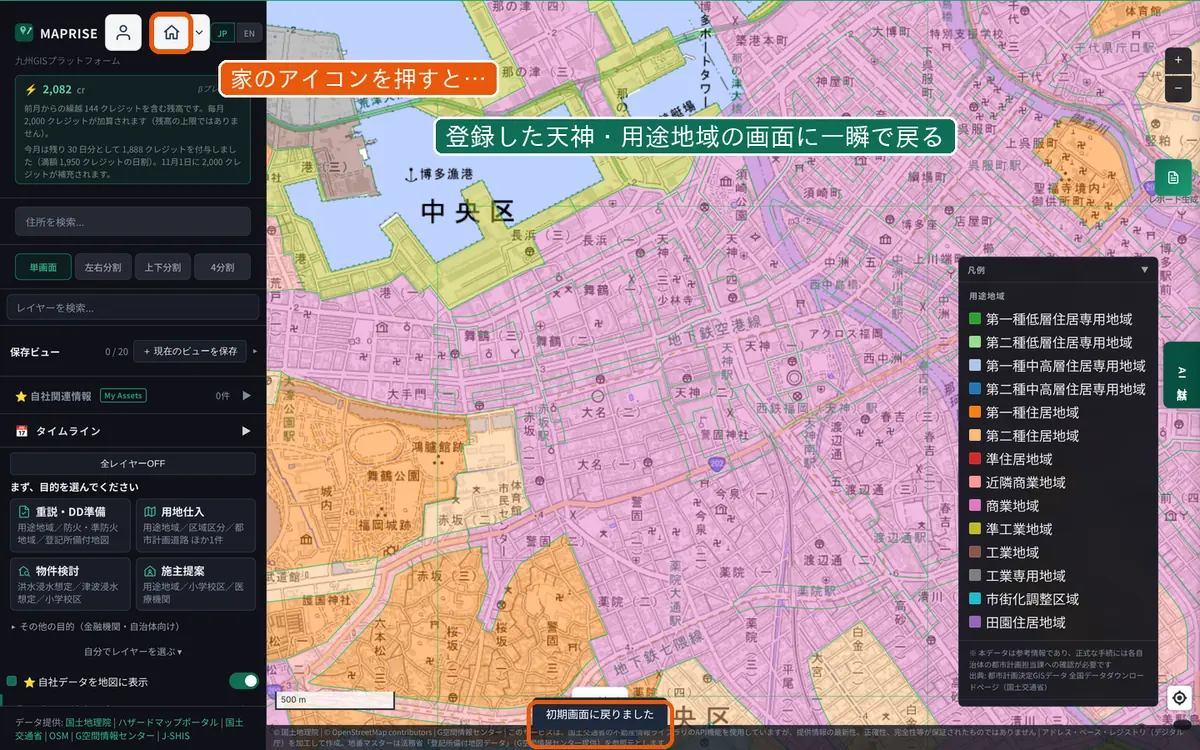
Task: Click the 0 / 20 saved view count
Action: tap(117, 352)
